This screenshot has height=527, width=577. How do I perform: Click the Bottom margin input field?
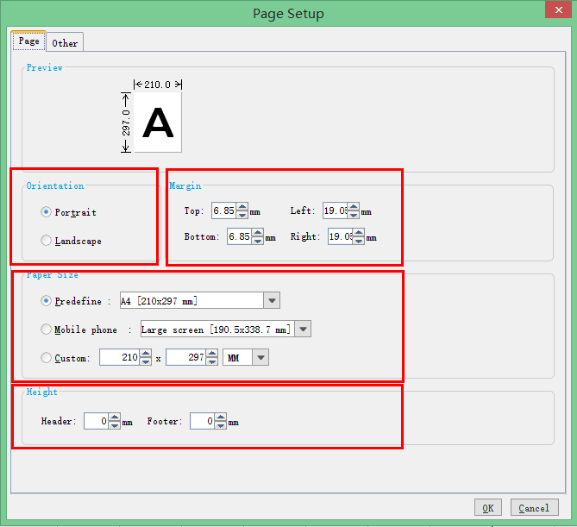click(x=240, y=237)
